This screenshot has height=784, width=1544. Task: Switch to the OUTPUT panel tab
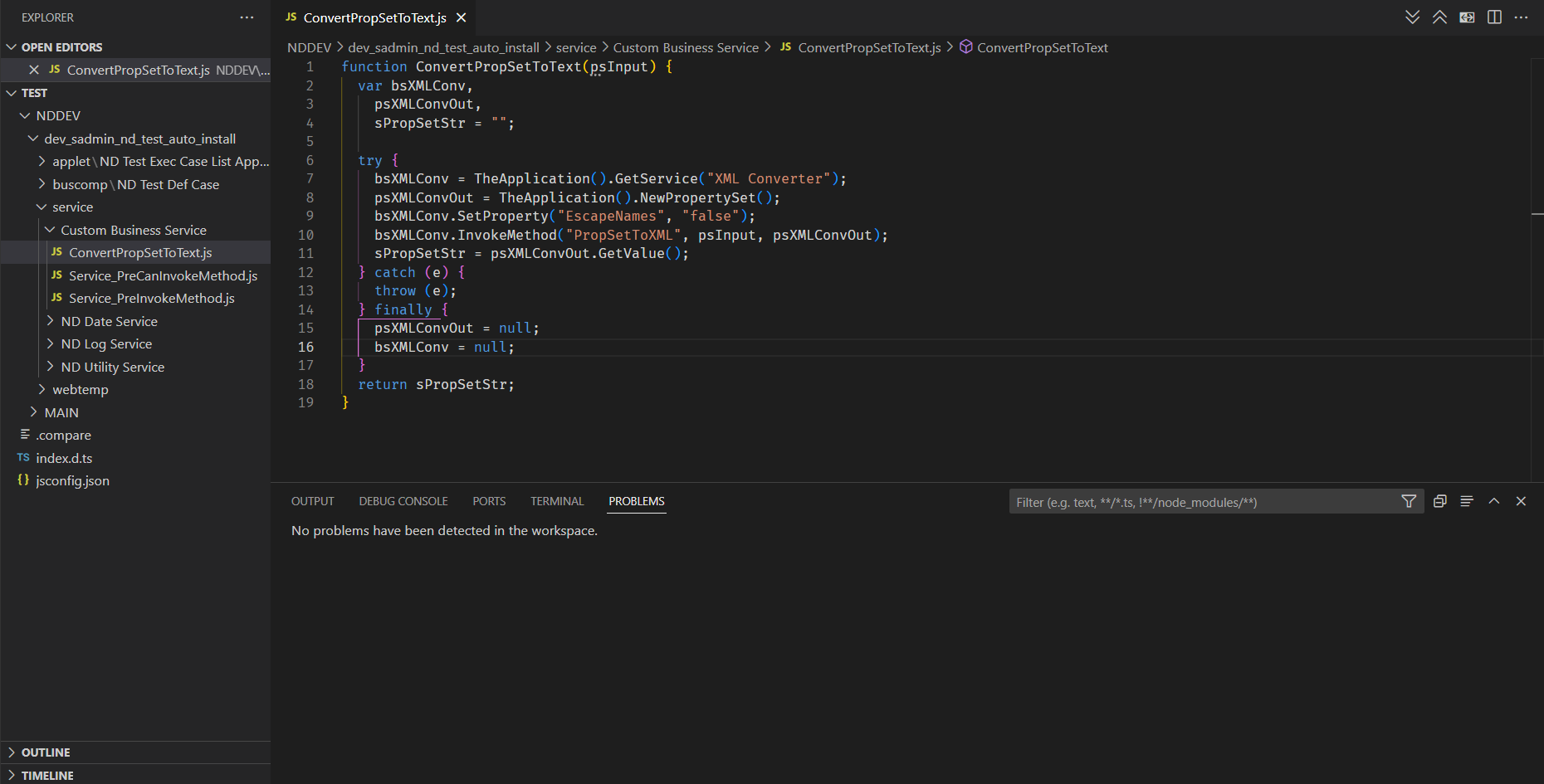[x=313, y=501]
